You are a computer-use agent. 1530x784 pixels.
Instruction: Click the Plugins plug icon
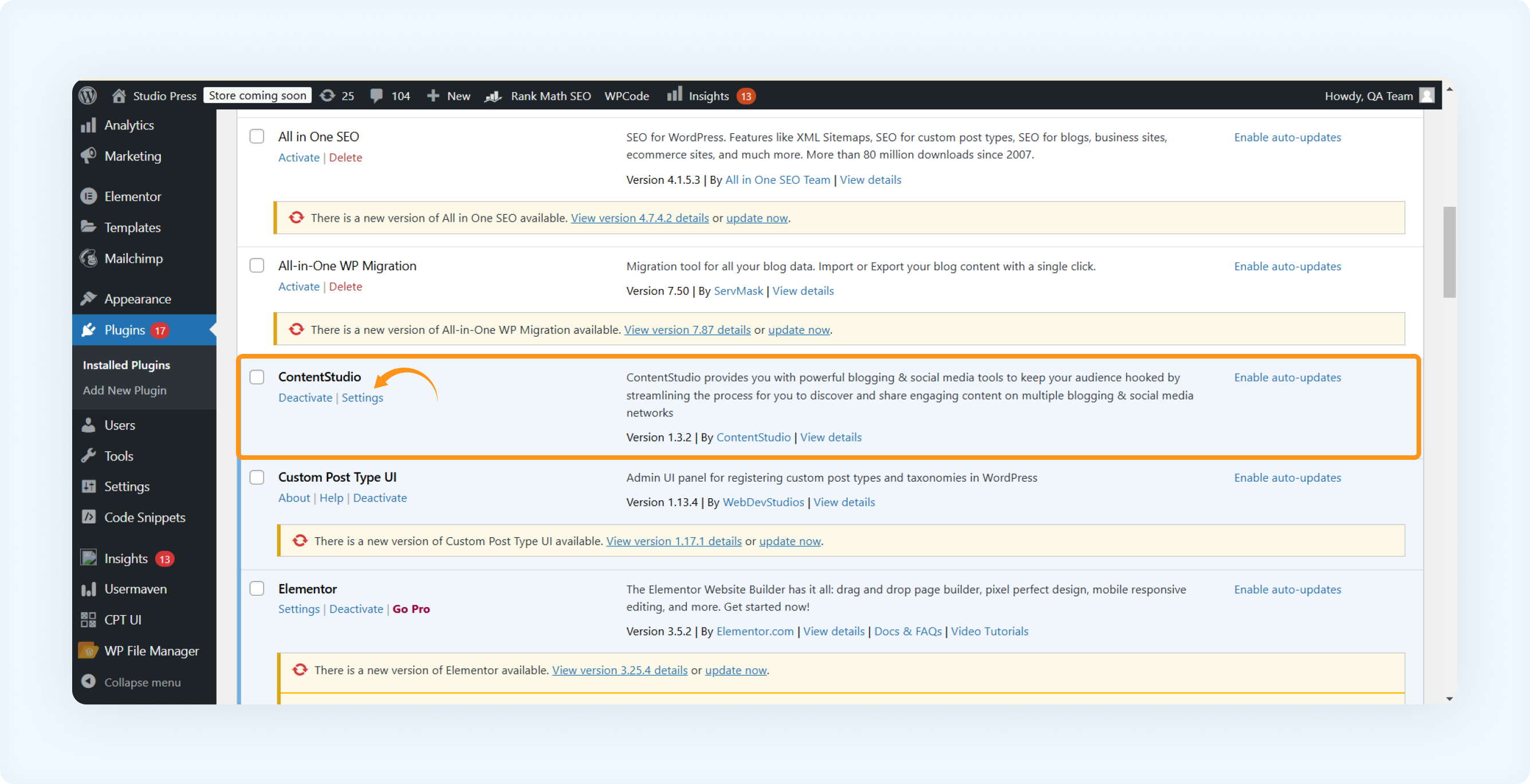[x=88, y=330]
